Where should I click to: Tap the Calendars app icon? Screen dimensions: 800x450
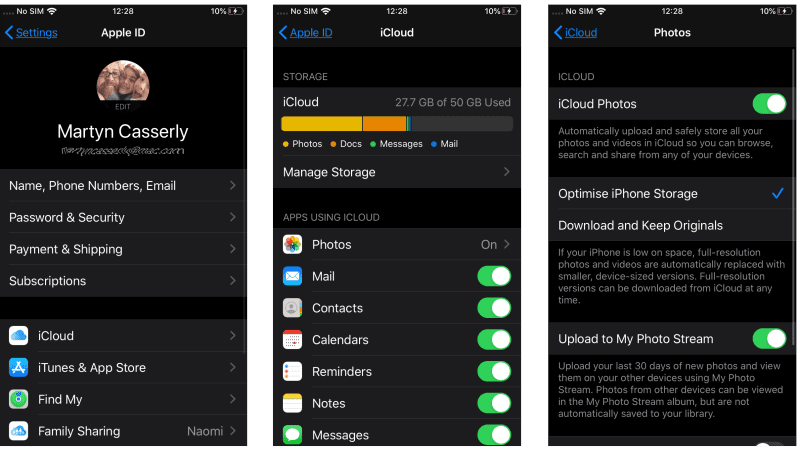(x=292, y=340)
